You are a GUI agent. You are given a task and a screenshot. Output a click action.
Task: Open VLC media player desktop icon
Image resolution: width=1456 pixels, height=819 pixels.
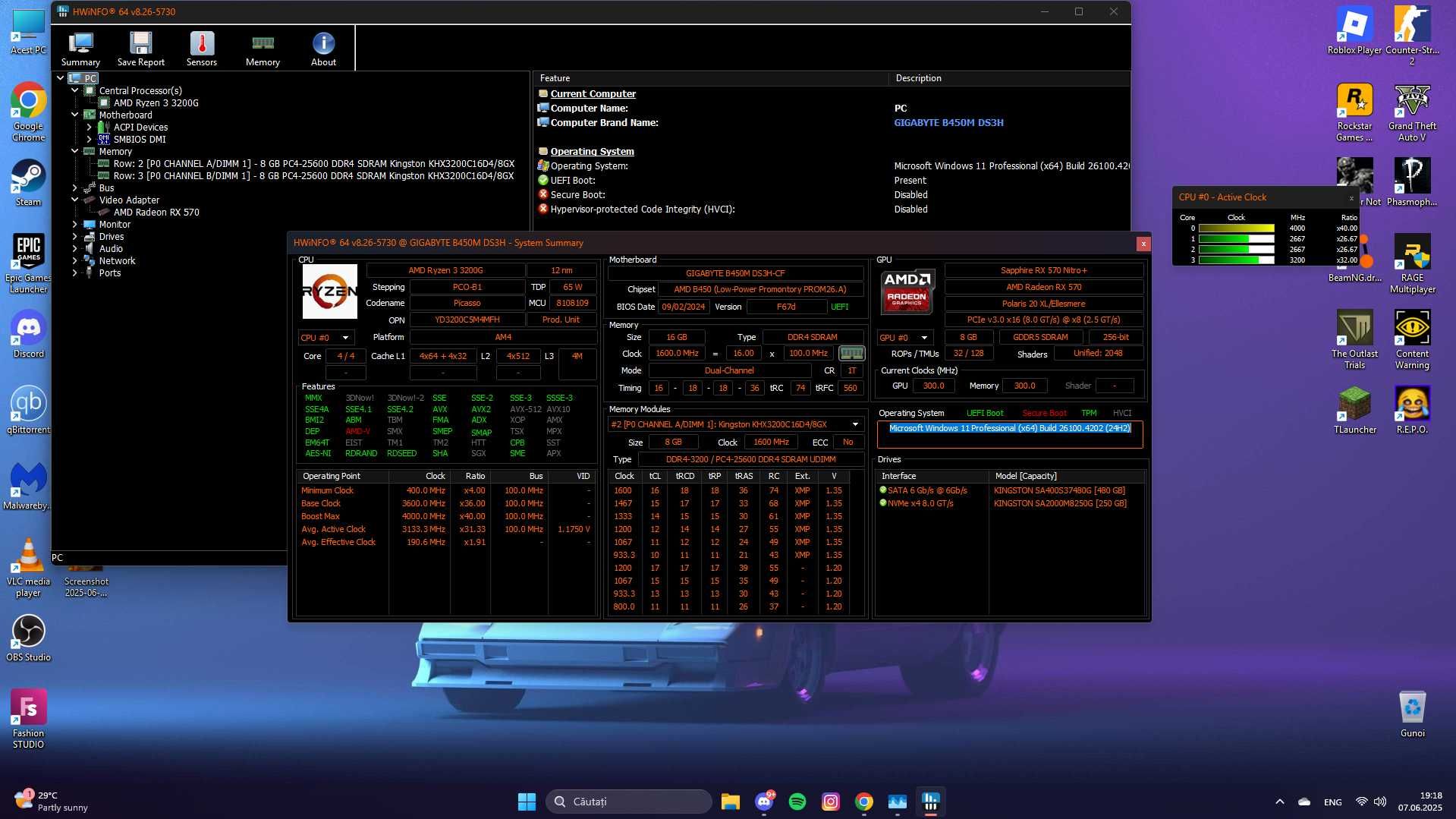coord(28,567)
